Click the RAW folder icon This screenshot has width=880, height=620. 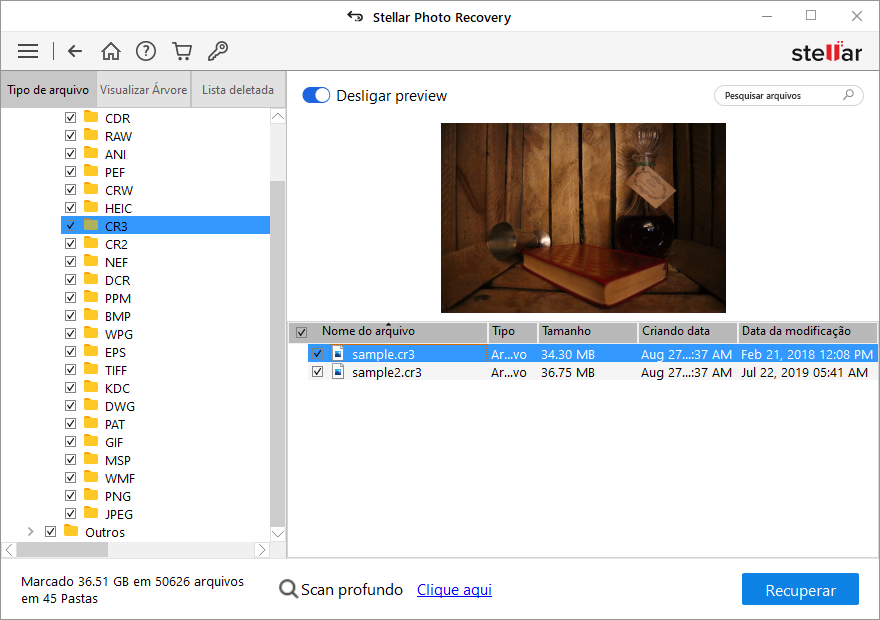(91, 135)
